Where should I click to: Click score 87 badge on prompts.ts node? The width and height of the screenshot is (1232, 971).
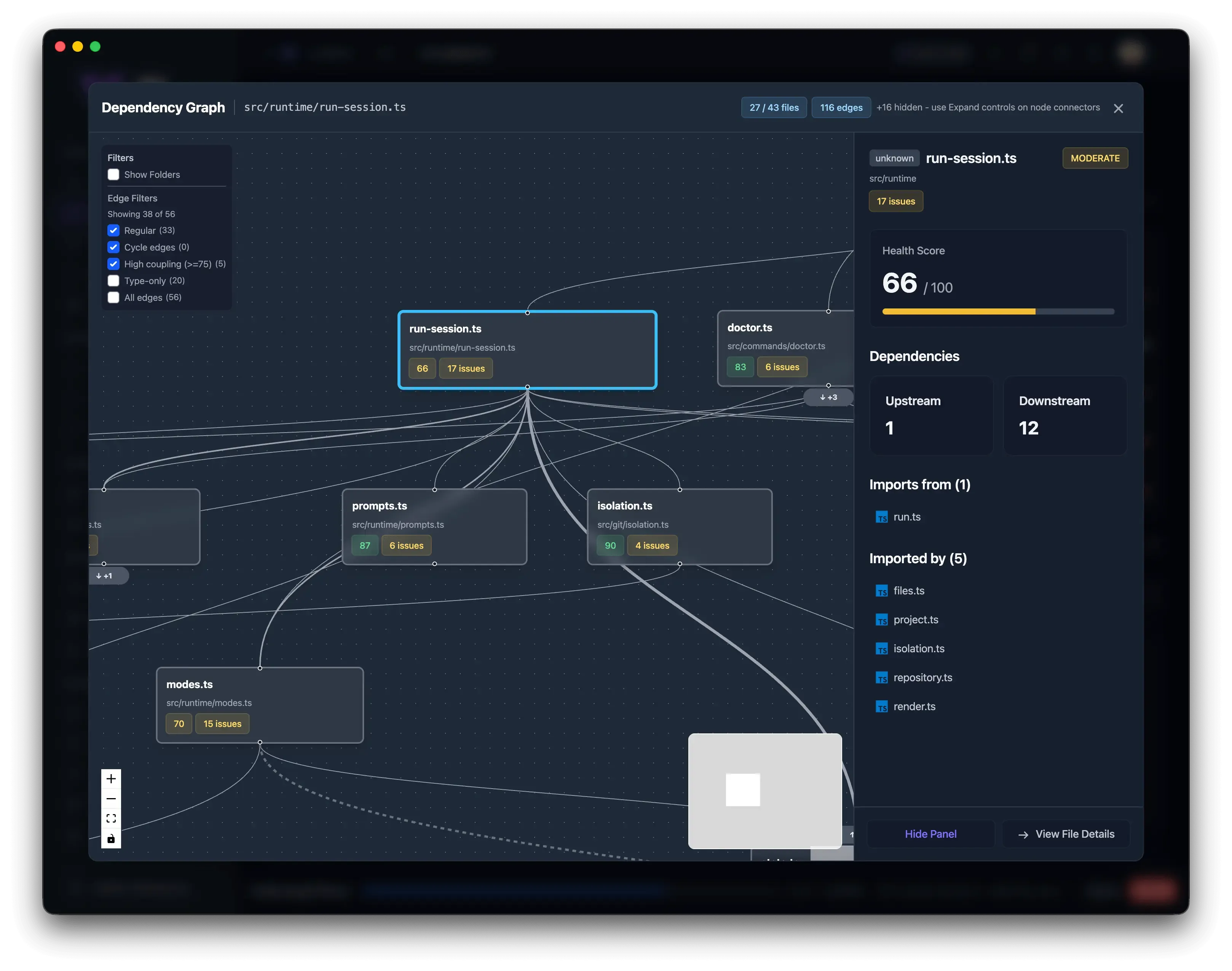pyautogui.click(x=365, y=546)
